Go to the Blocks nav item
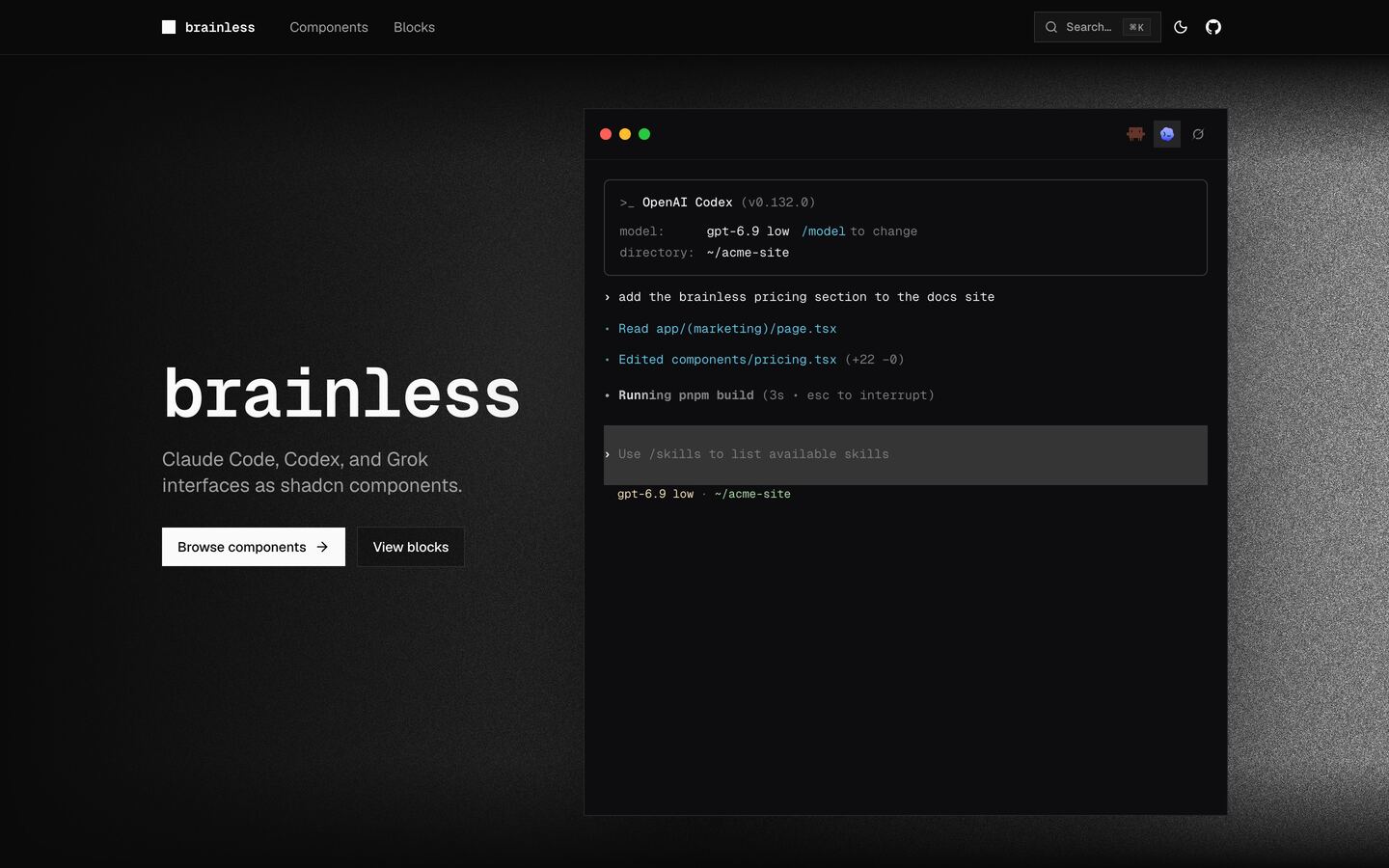The height and width of the screenshot is (868, 1389). point(414,27)
